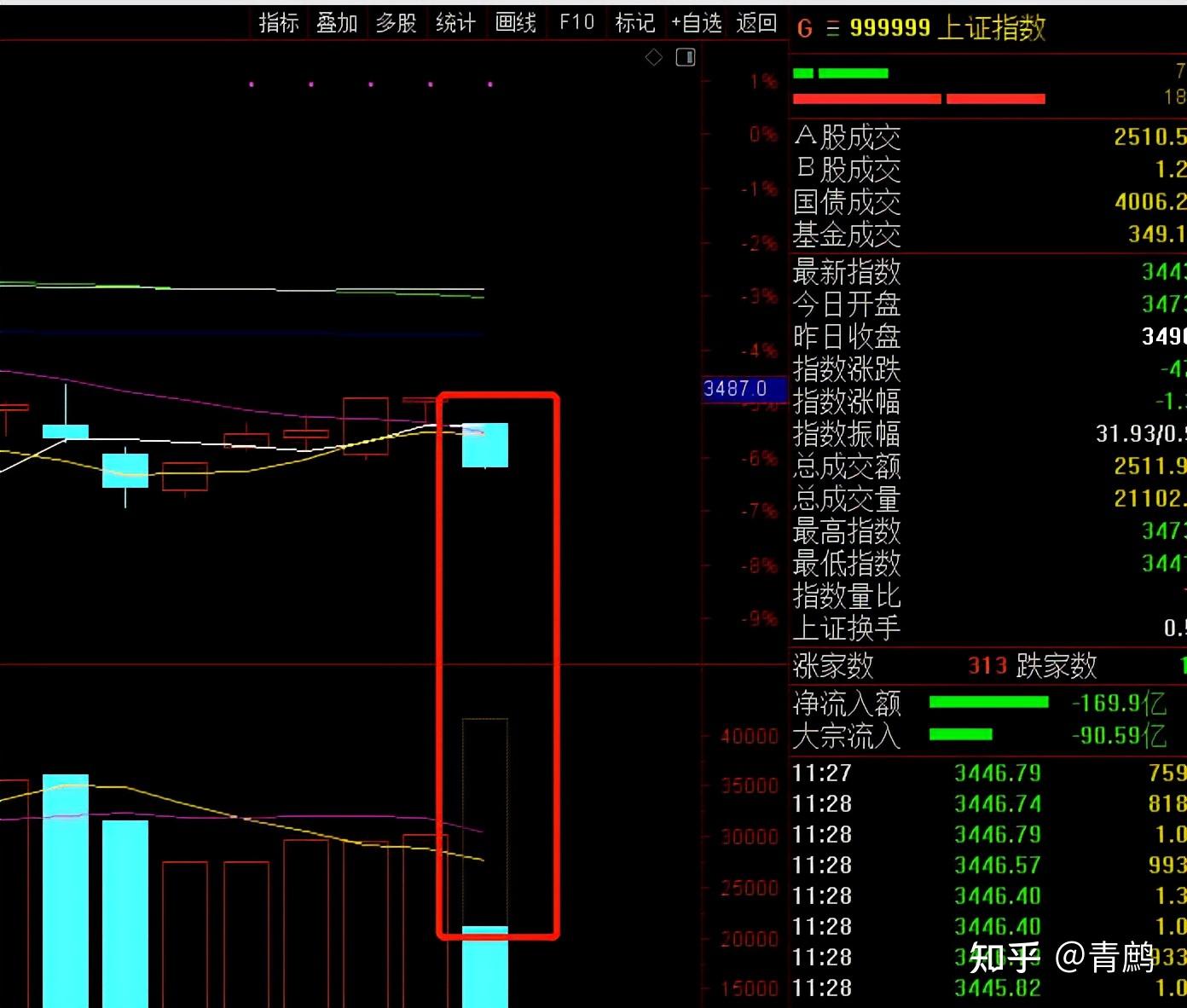Click the green 大宗流入 bar
Image resolution: width=1187 pixels, height=1008 pixels.
(960, 734)
